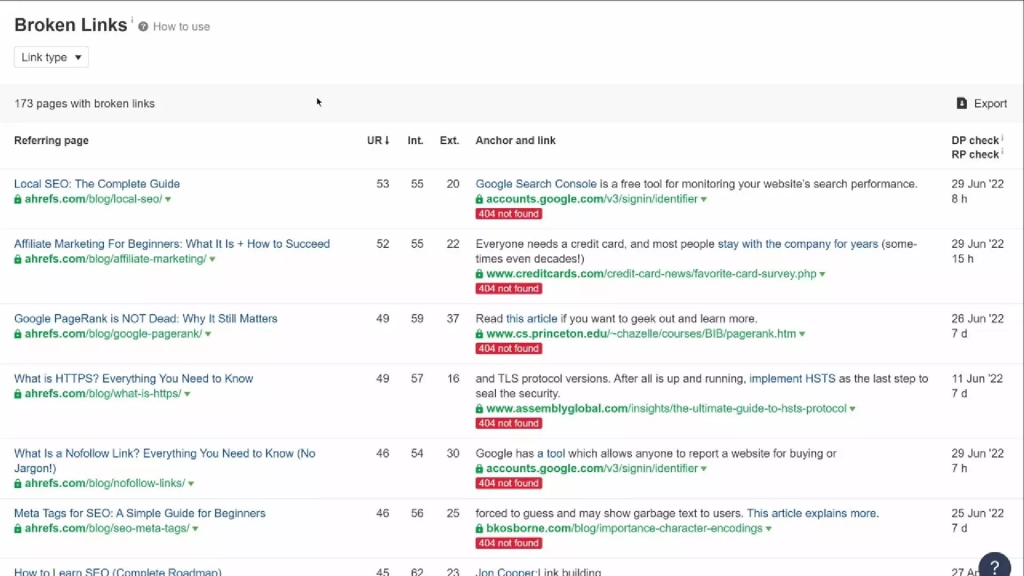Open accounts.google.com link in Local SEO row
This screenshot has height=576, width=1024.
click(592, 199)
